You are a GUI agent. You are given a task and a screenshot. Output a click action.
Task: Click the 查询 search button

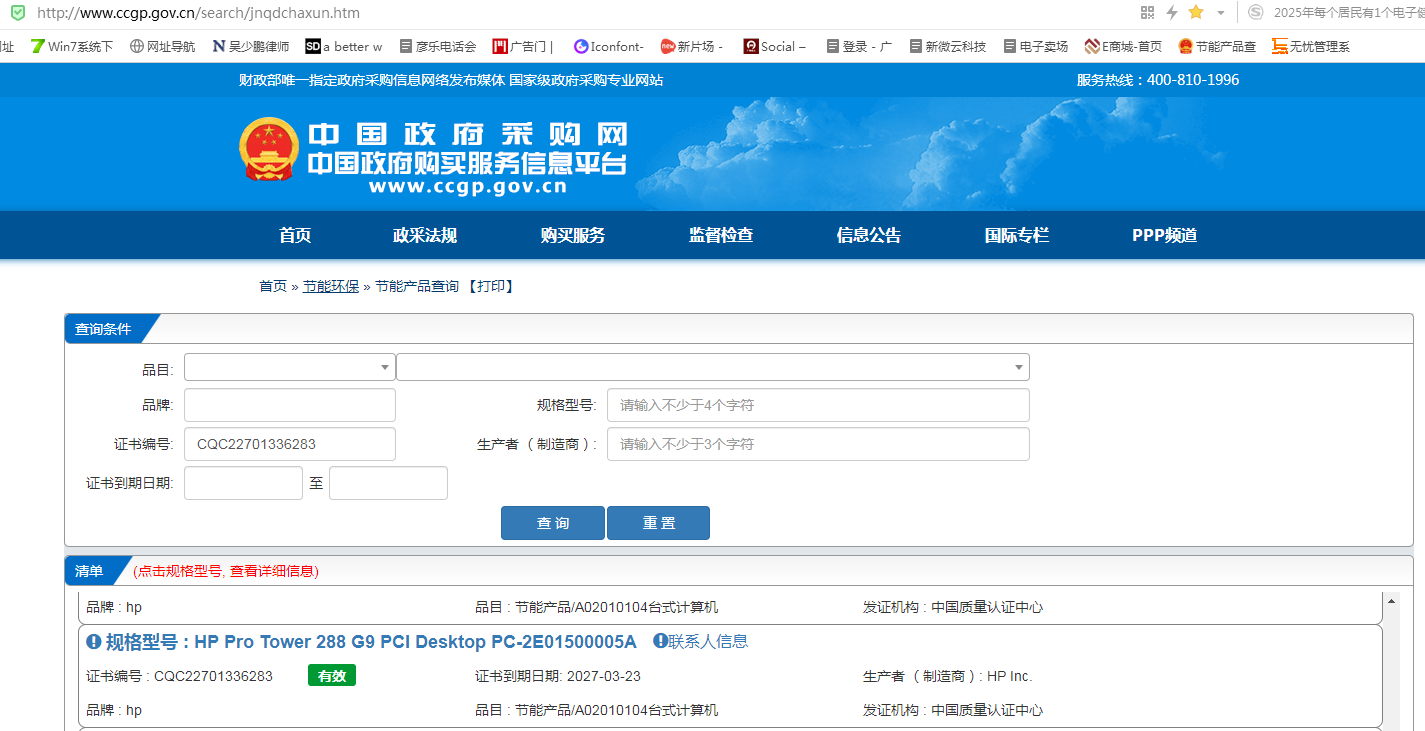[553, 523]
